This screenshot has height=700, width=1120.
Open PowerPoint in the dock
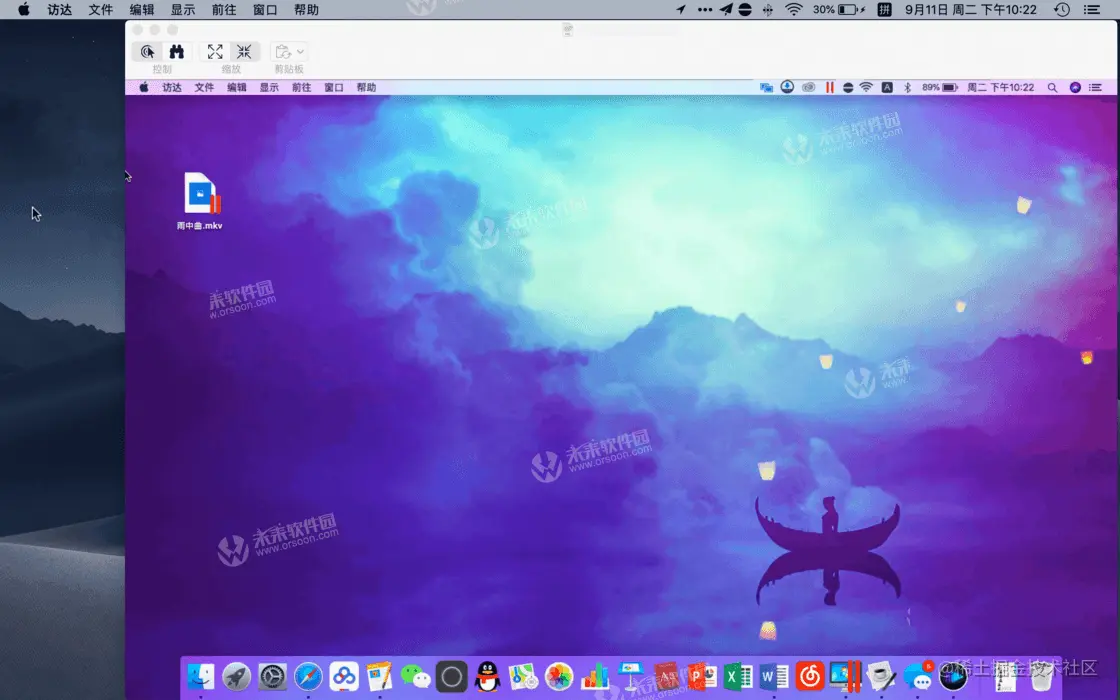[x=702, y=676]
